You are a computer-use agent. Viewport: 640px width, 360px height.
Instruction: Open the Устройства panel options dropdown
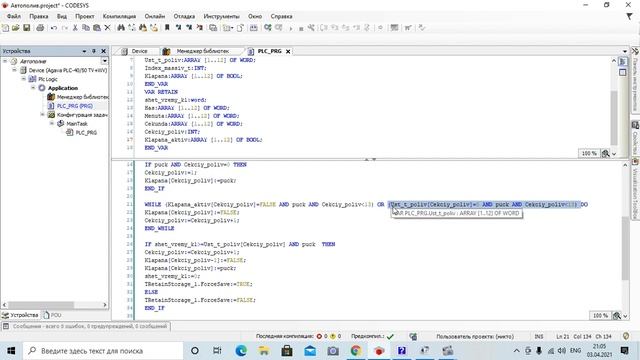coord(84,51)
